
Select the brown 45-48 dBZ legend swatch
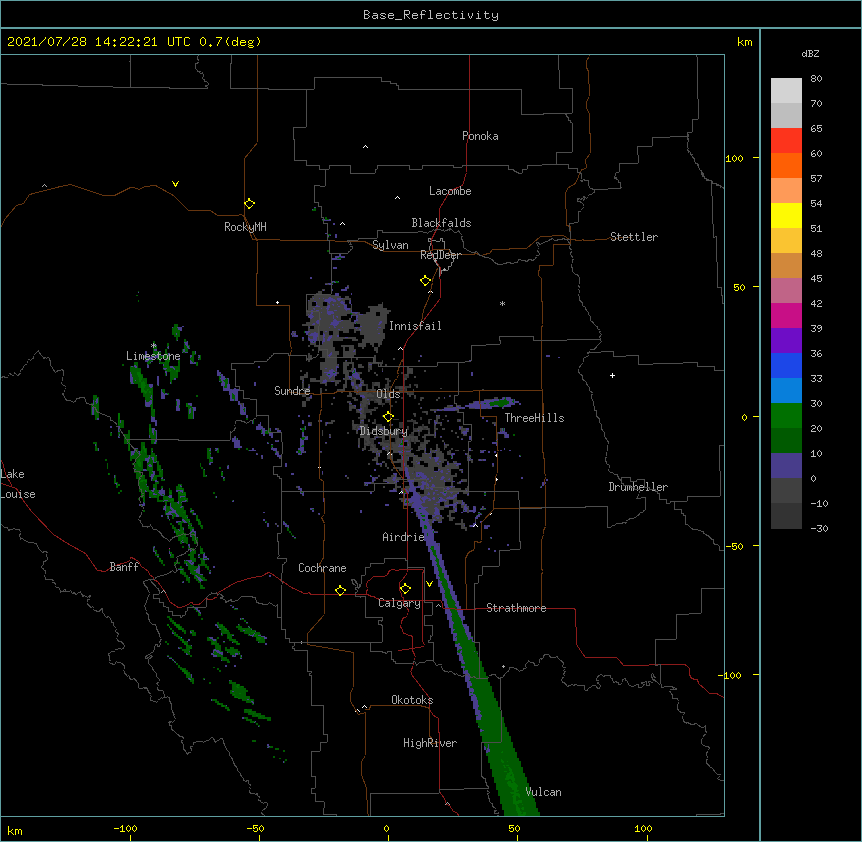coord(786,265)
